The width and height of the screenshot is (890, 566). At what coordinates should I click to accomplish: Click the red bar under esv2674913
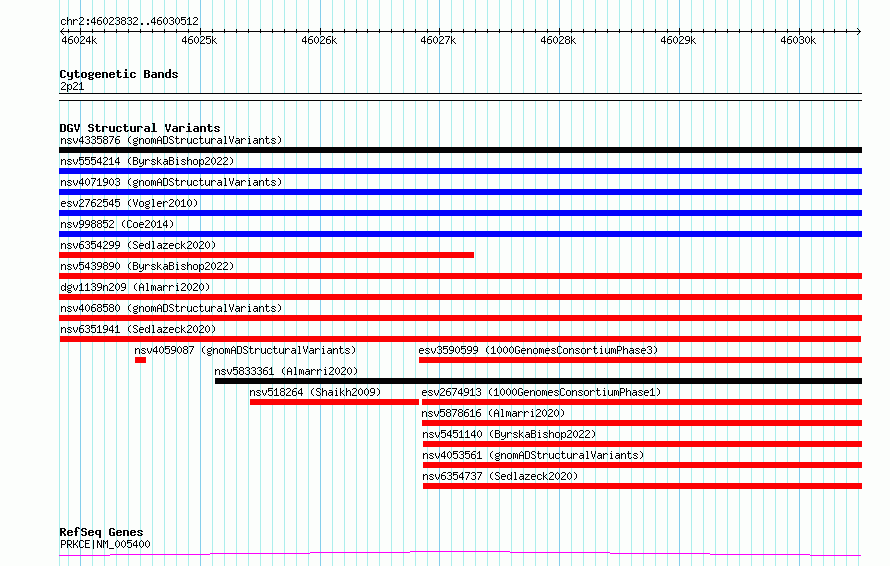[x=642, y=402]
